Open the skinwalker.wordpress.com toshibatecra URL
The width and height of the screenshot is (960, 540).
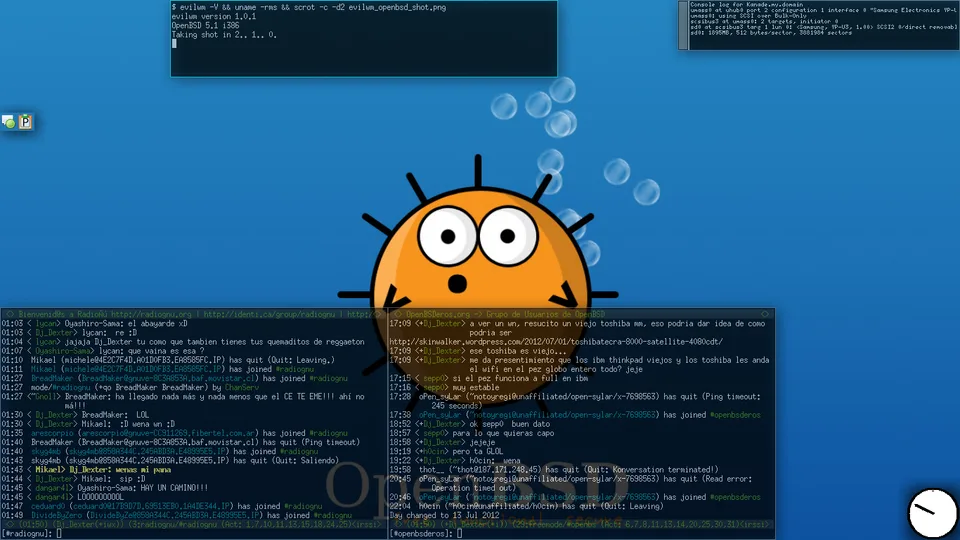556,342
